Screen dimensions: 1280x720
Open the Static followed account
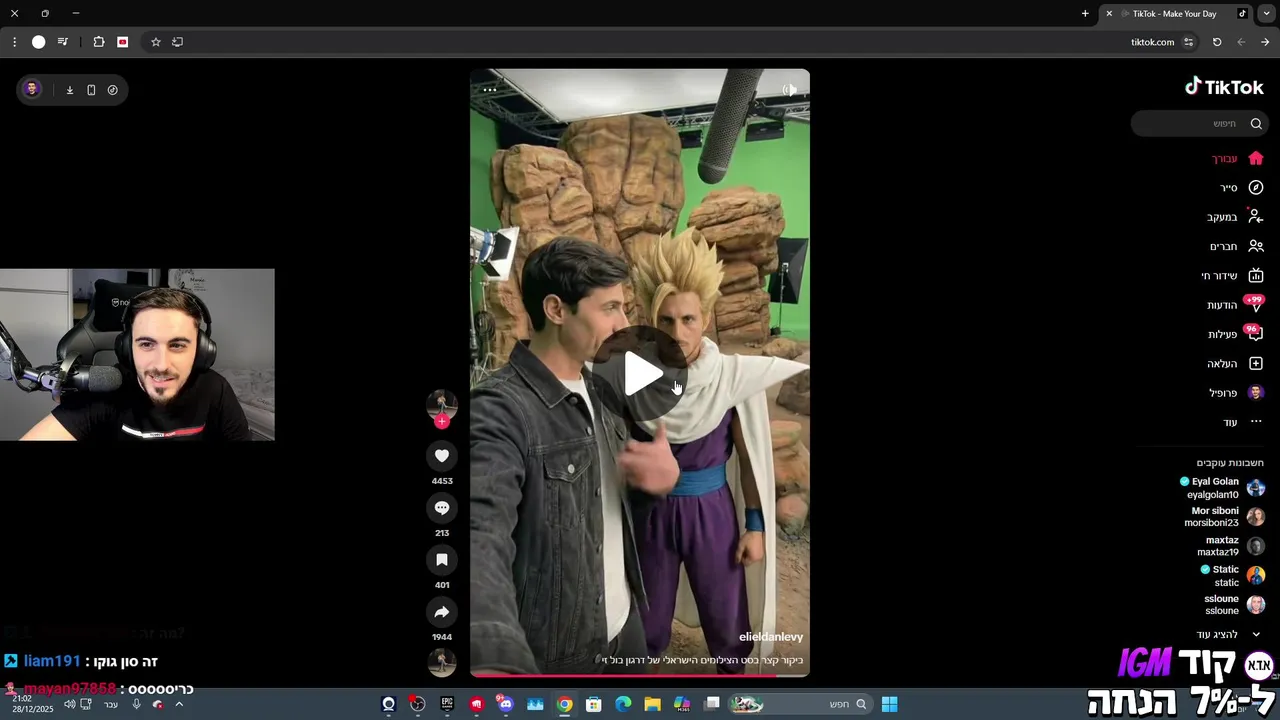(1233, 576)
